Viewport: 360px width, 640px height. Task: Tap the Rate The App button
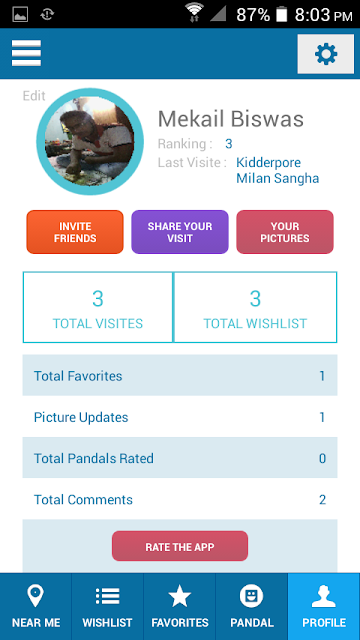pos(180,546)
